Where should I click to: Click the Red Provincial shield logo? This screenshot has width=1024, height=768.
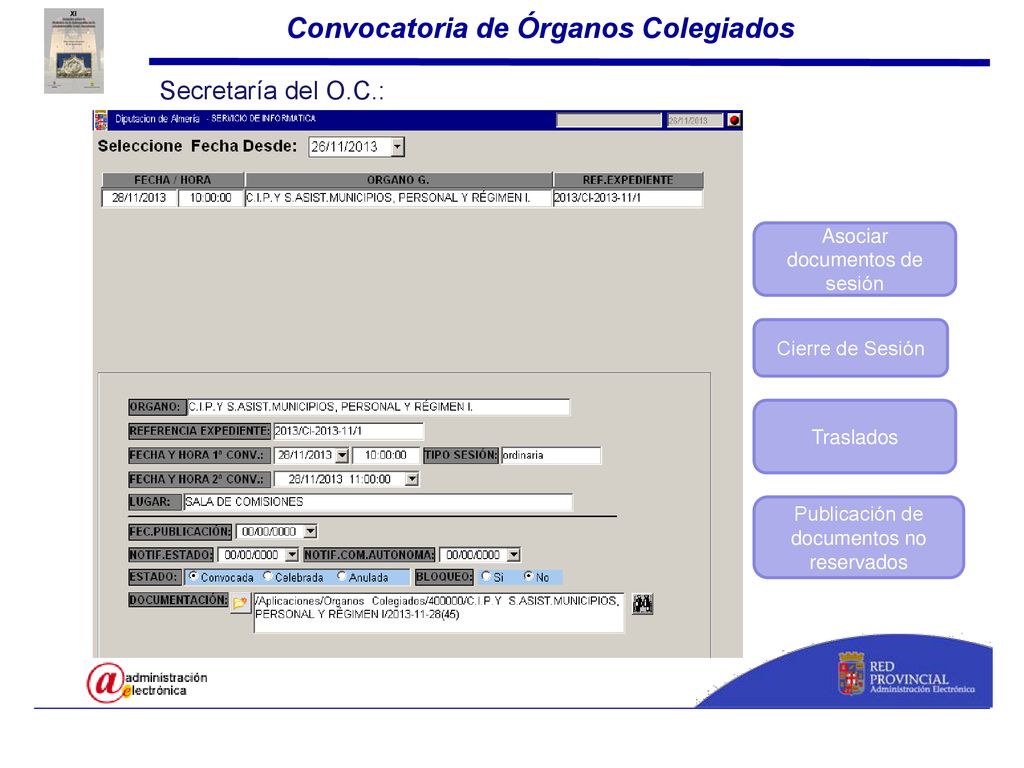point(852,673)
